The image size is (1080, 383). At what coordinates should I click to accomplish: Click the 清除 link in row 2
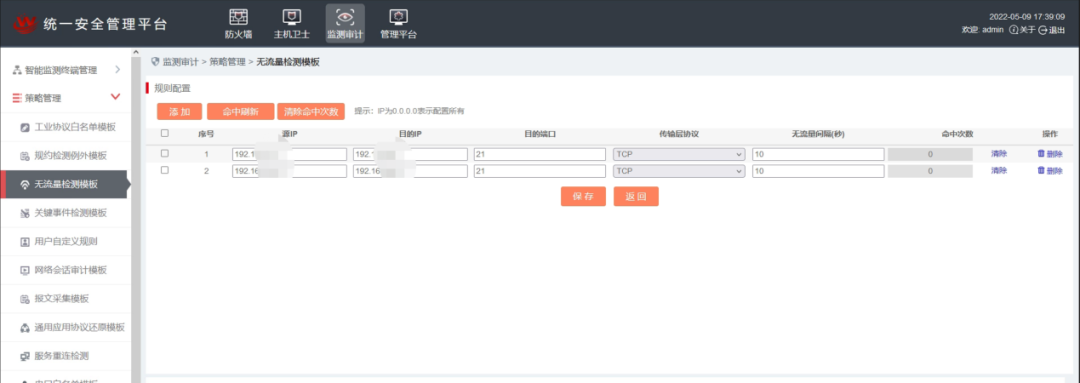click(x=999, y=170)
